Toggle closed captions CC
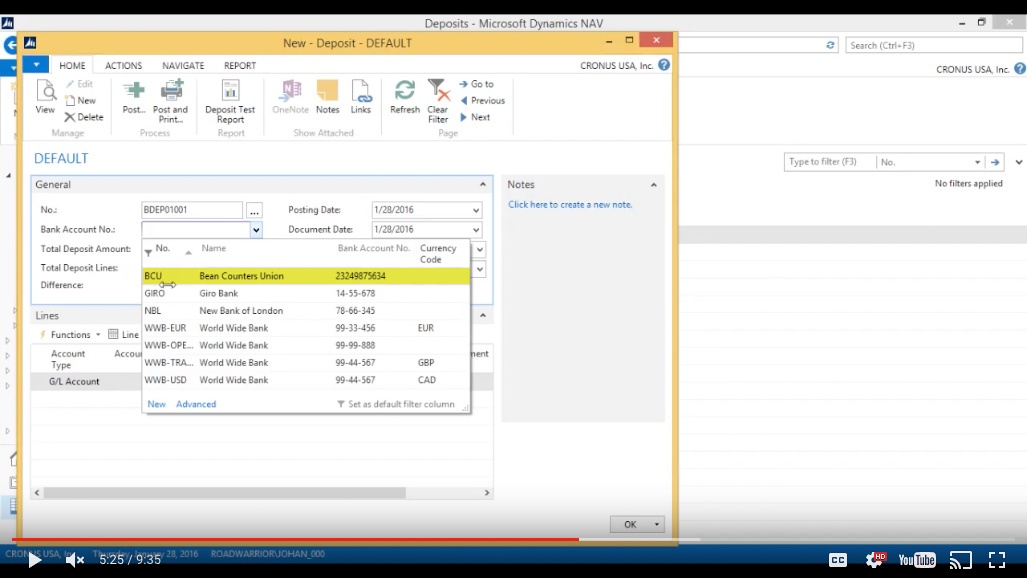The height and width of the screenshot is (578, 1027). pyautogui.click(x=838, y=560)
